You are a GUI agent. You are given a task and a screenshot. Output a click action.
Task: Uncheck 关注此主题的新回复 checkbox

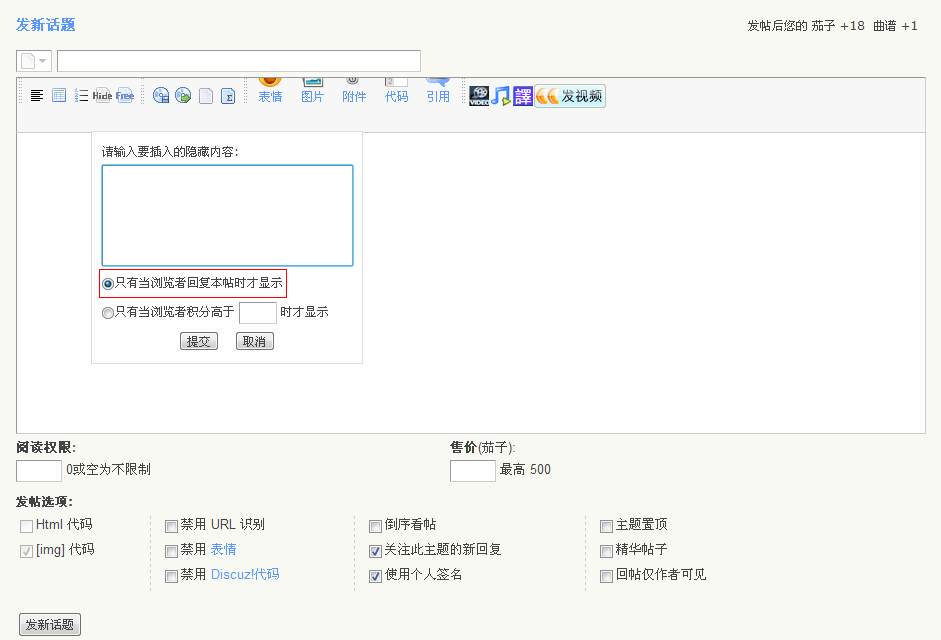point(375,551)
